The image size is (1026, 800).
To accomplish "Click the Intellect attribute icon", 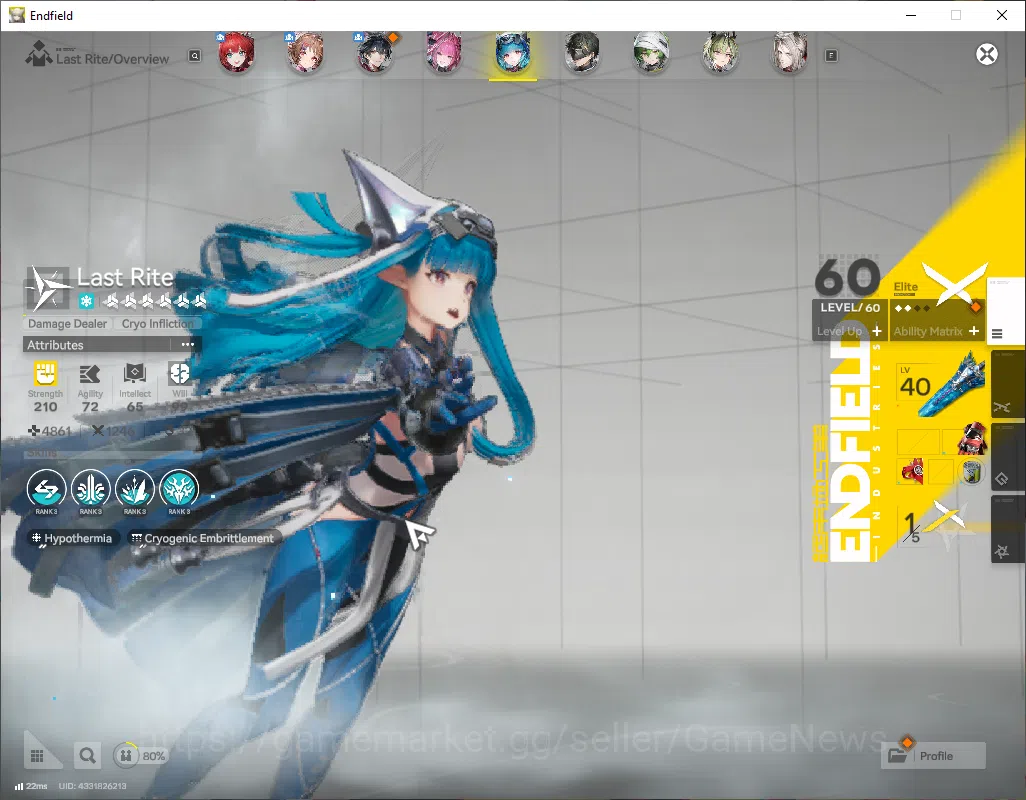I will click(134, 375).
